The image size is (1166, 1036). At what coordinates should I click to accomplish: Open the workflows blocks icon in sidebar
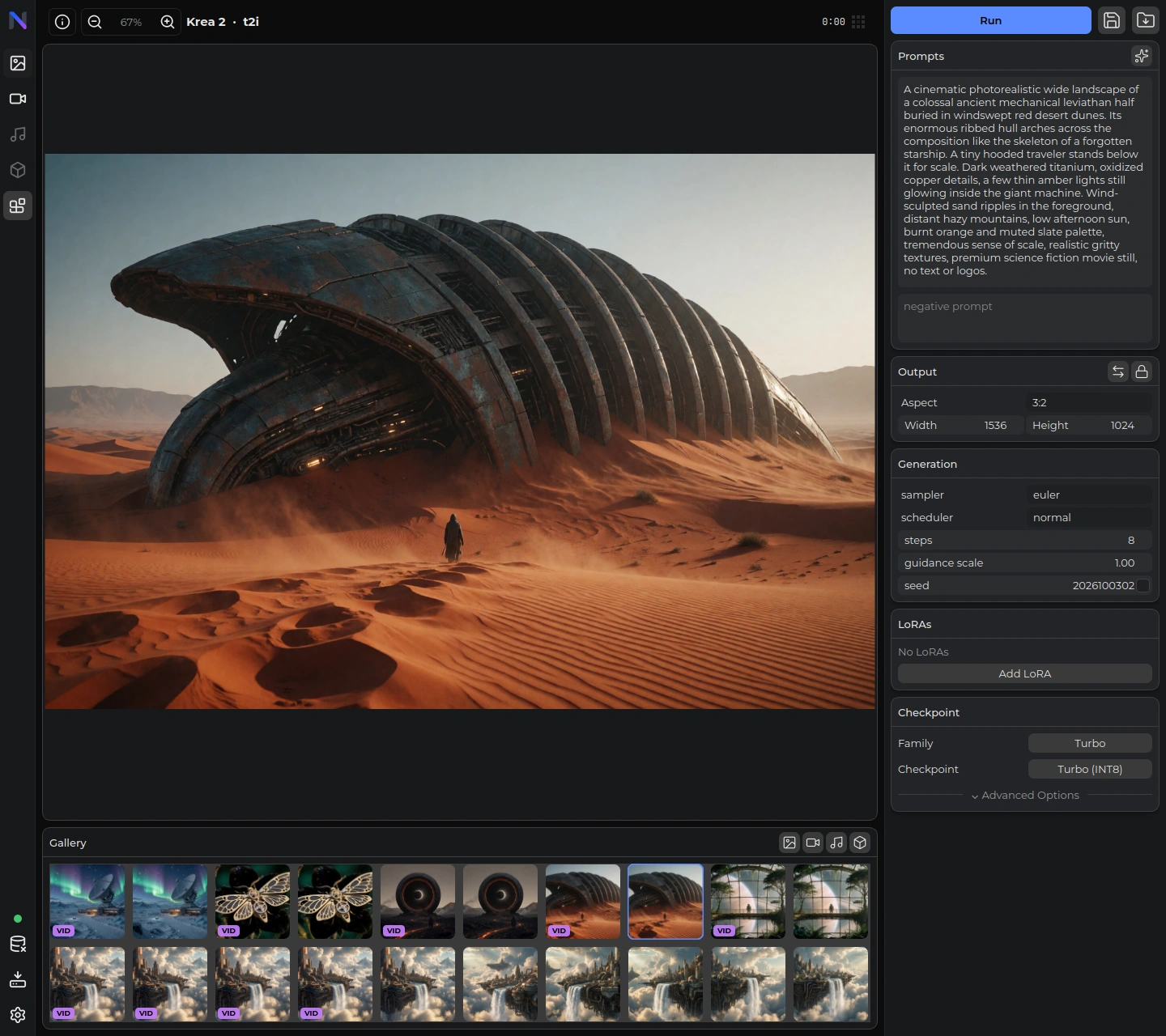(x=18, y=206)
